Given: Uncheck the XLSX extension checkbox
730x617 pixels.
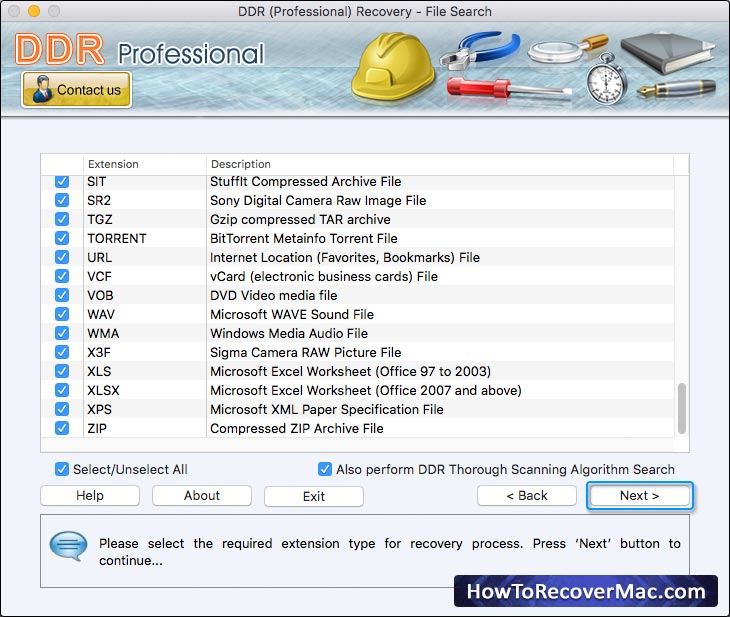Looking at the screenshot, I should (62, 390).
